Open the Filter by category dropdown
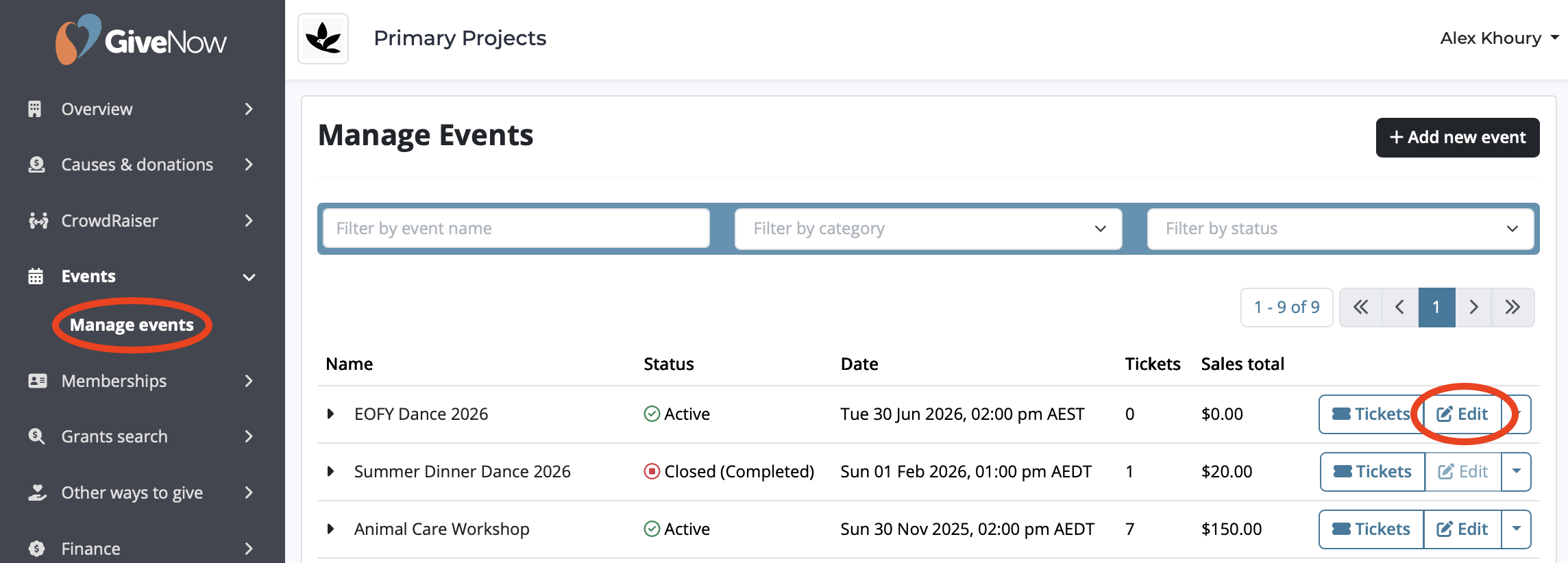 [928, 229]
